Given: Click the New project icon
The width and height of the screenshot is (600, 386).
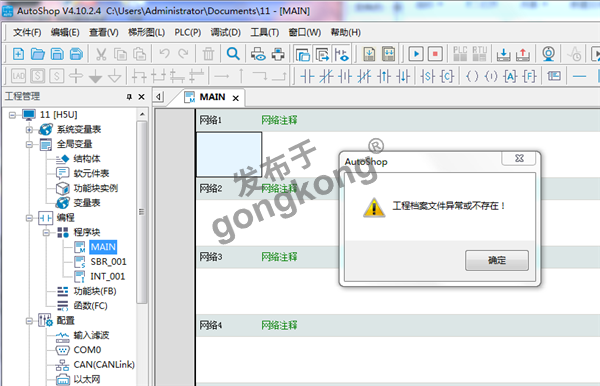Looking at the screenshot, I should [18, 54].
